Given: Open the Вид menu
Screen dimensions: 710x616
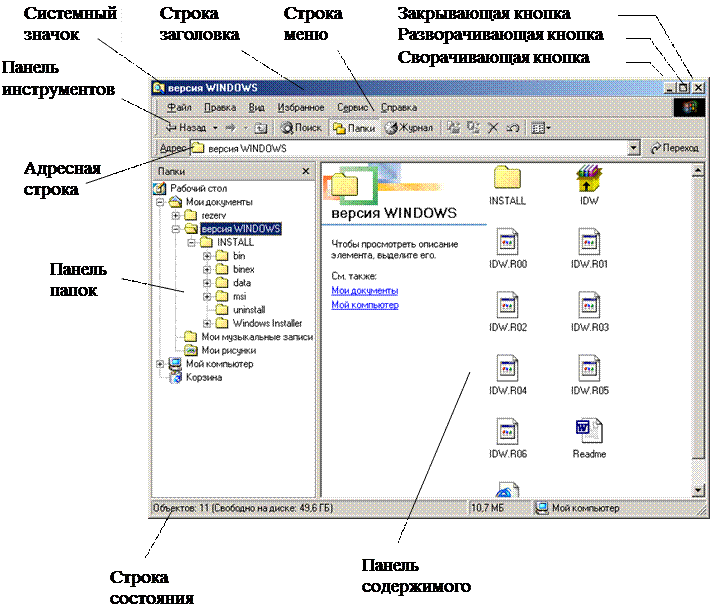Looking at the screenshot, I should pos(256,107).
